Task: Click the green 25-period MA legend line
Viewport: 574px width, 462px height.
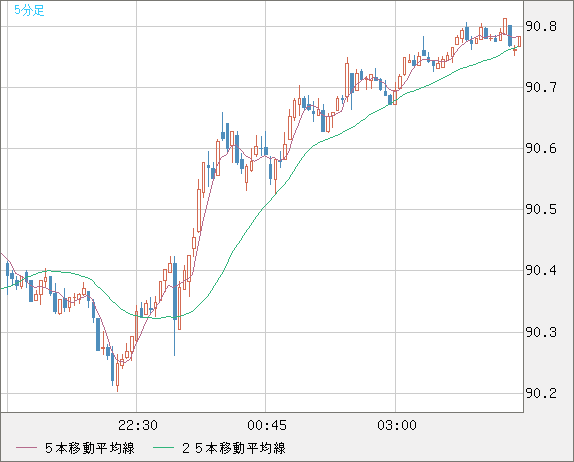Action: pyautogui.click(x=163, y=448)
